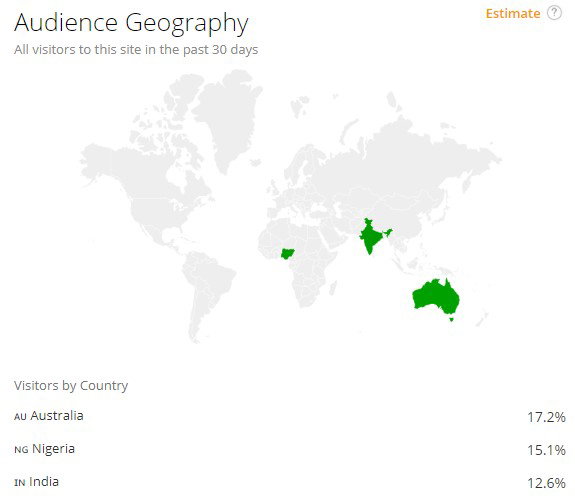Click the question mark help icon

point(554,13)
